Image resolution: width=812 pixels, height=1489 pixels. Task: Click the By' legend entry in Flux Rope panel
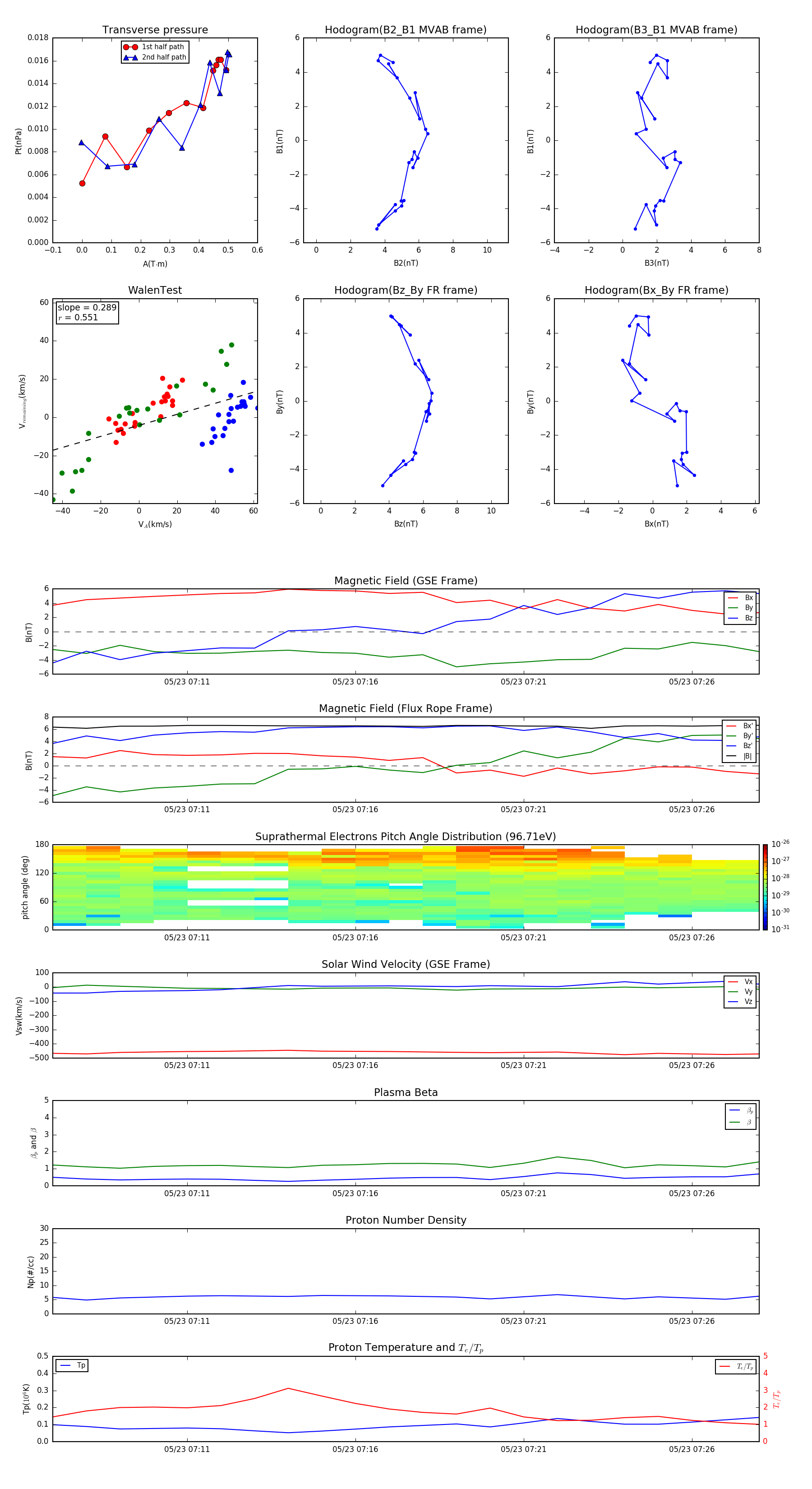(x=740, y=736)
